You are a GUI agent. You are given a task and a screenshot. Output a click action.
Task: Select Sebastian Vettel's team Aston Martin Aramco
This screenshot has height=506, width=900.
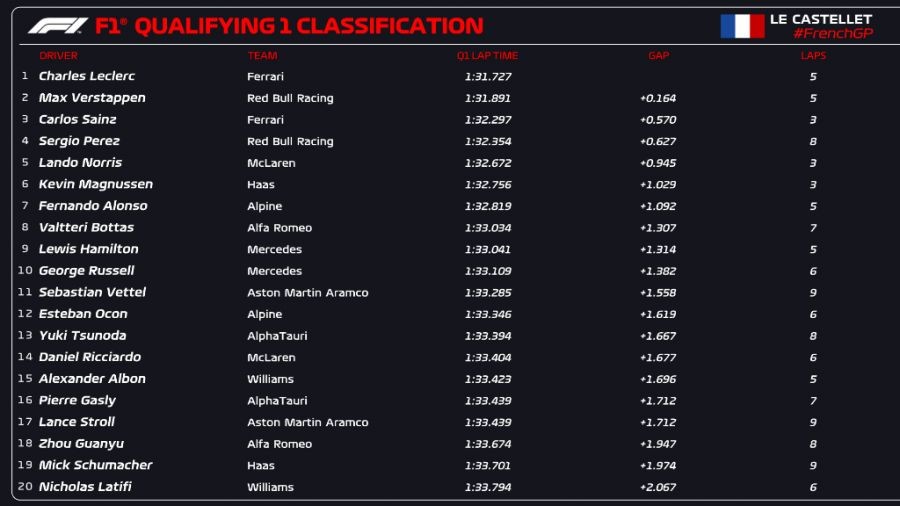[308, 293]
